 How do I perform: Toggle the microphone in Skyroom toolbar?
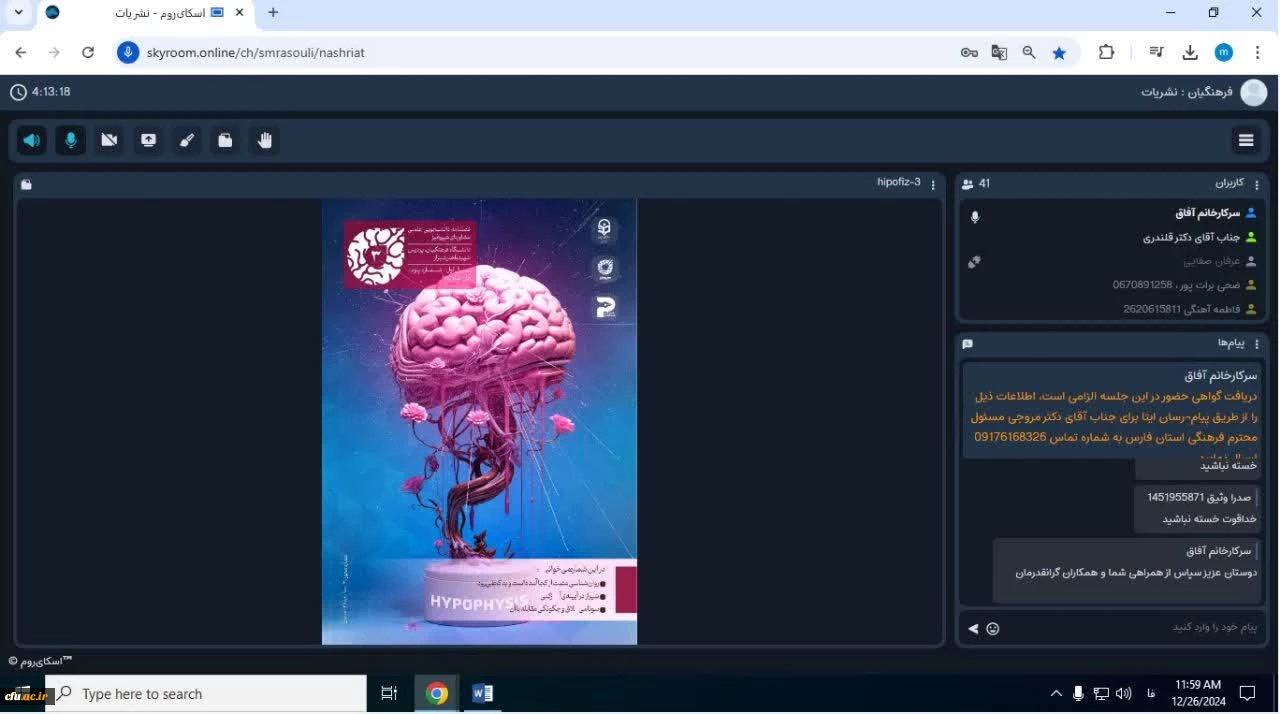coord(70,141)
